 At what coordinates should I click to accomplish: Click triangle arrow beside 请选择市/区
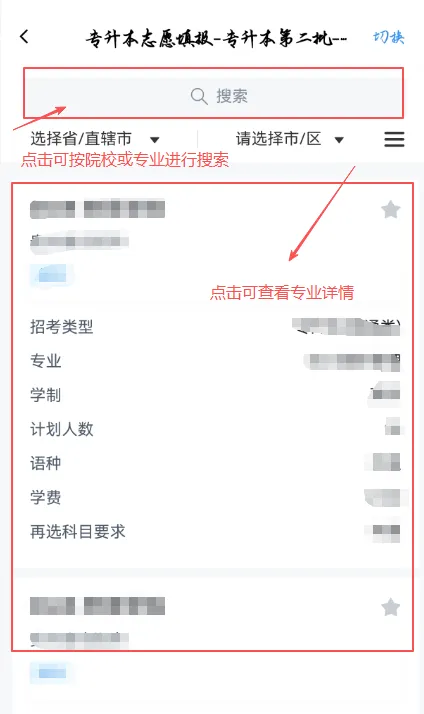(339, 140)
